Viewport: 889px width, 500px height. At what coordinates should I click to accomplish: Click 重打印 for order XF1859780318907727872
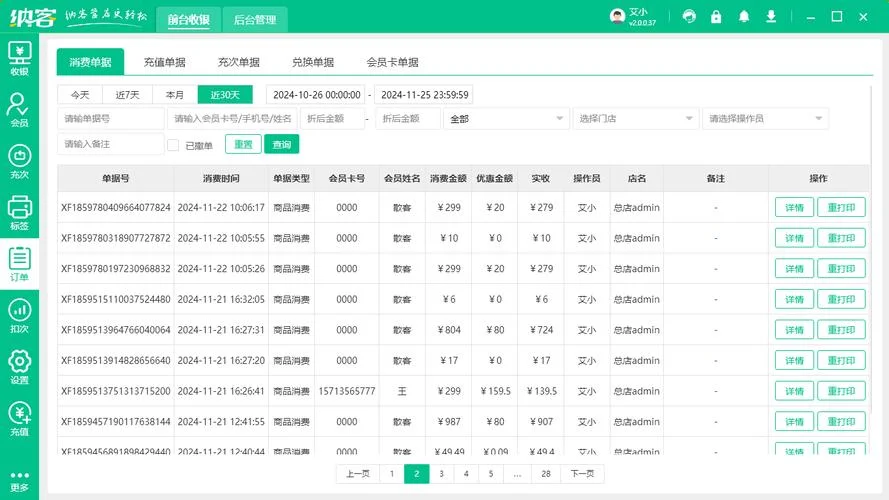[841, 238]
